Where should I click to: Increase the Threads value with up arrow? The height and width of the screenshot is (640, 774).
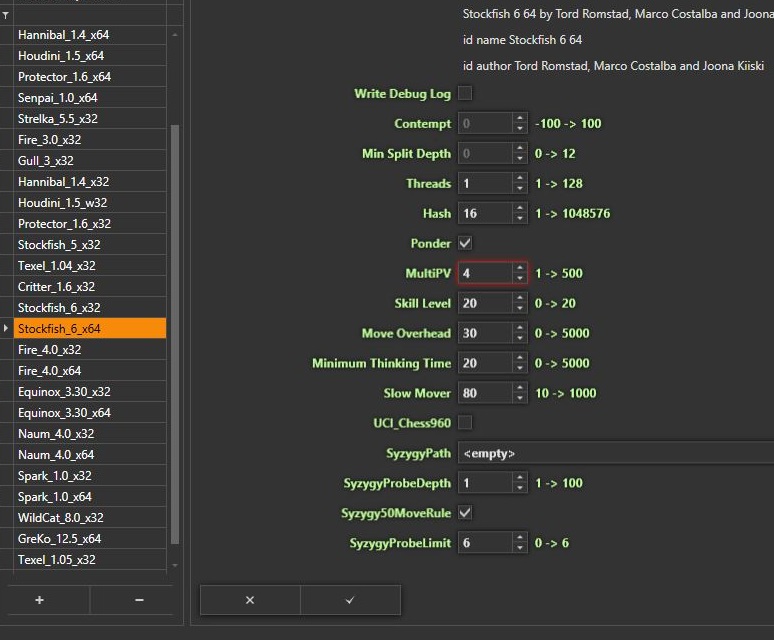point(520,179)
